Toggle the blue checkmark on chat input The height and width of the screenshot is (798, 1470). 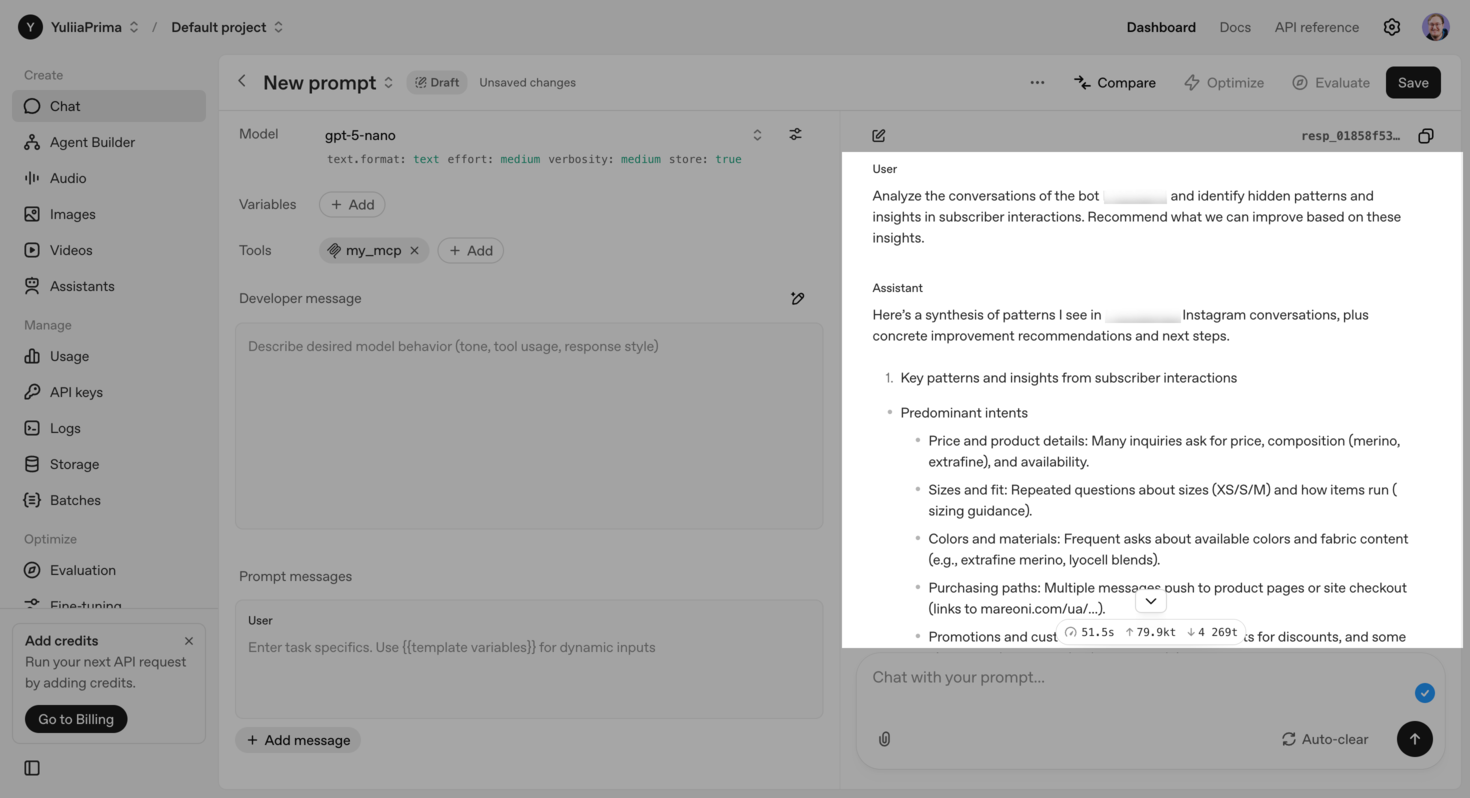tap(1424, 692)
